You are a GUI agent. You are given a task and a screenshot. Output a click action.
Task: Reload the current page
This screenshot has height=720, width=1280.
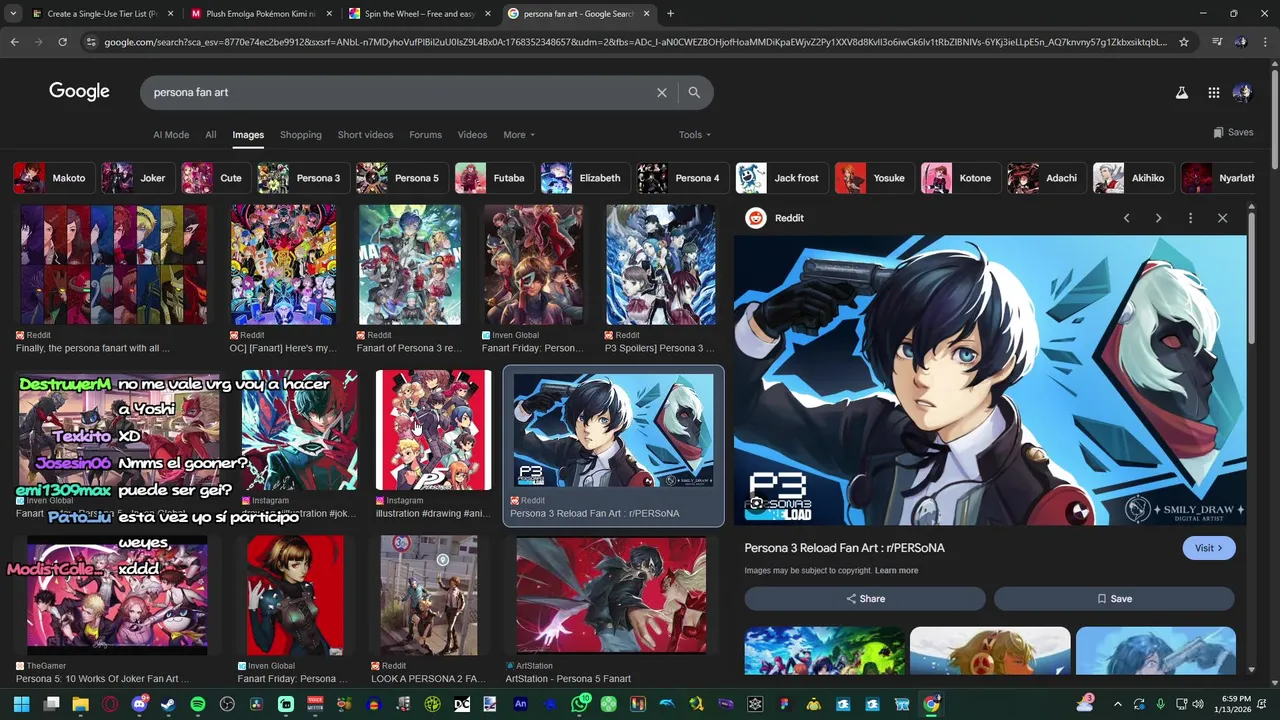tap(62, 42)
